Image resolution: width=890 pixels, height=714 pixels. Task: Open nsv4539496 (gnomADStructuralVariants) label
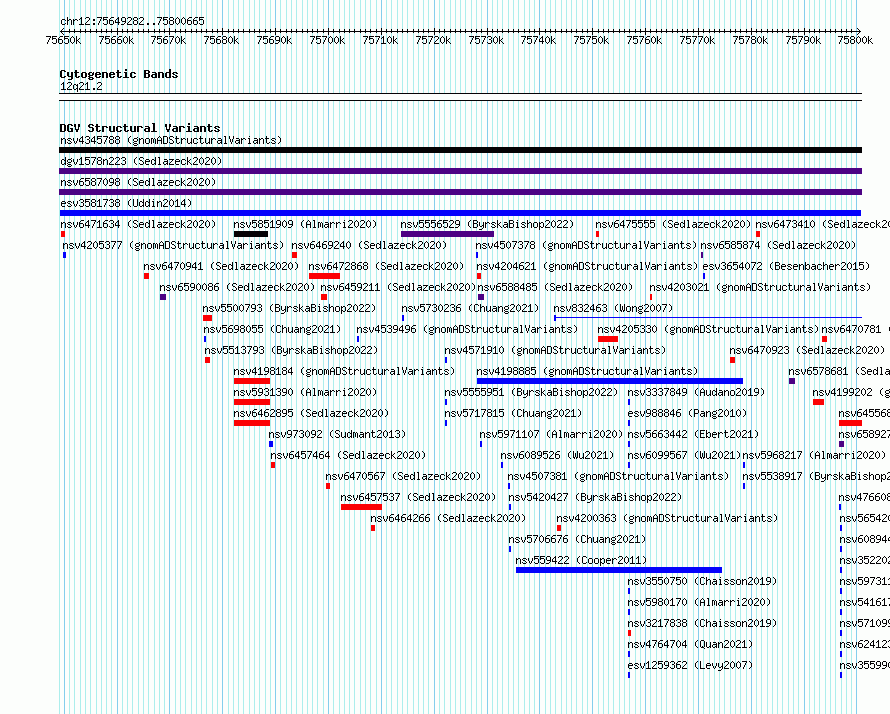pyautogui.click(x=467, y=329)
